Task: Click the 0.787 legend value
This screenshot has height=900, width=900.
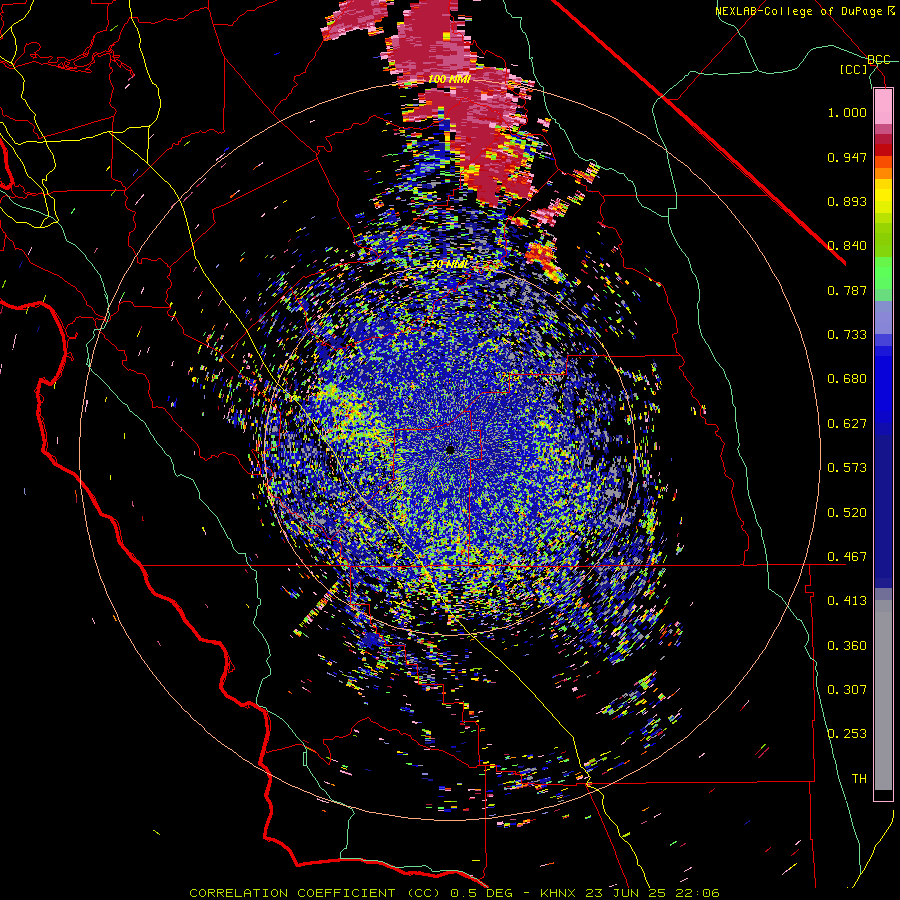Action: pyautogui.click(x=847, y=290)
